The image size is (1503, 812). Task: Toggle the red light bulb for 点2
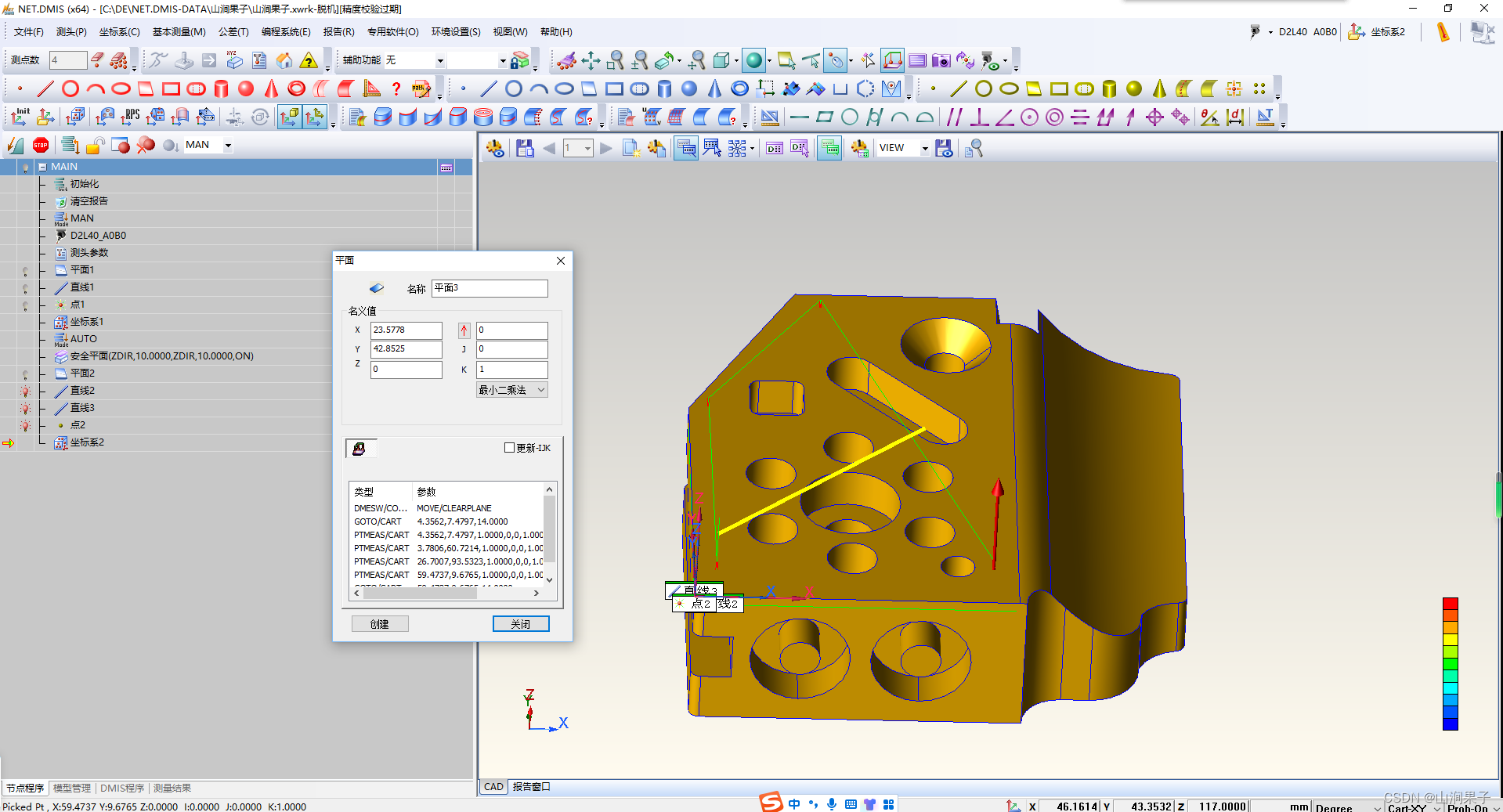pos(25,426)
